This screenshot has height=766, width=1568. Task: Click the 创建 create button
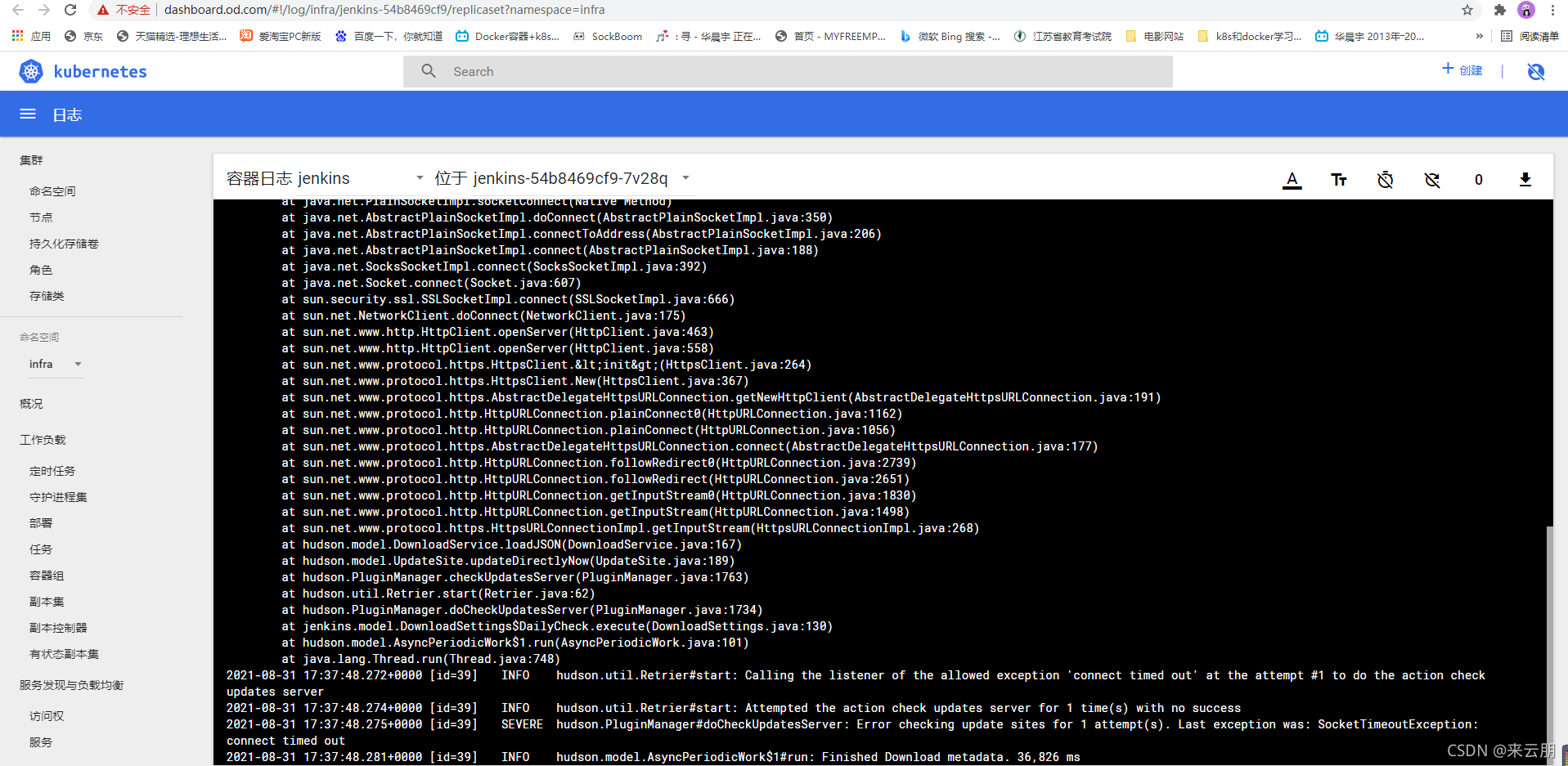[x=1462, y=69]
